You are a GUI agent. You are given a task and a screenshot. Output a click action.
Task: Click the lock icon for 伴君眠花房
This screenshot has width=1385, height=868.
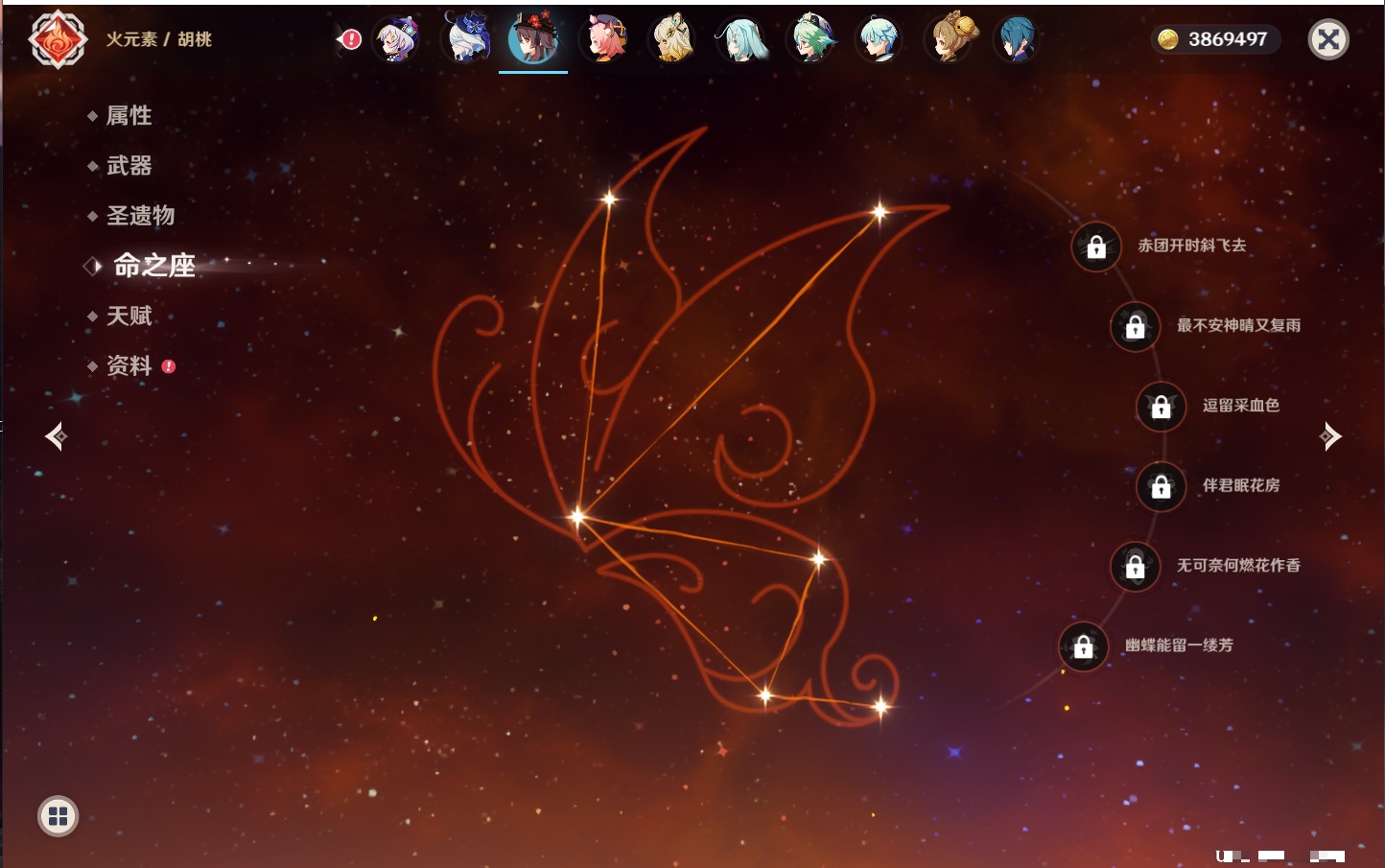pyautogui.click(x=1162, y=487)
